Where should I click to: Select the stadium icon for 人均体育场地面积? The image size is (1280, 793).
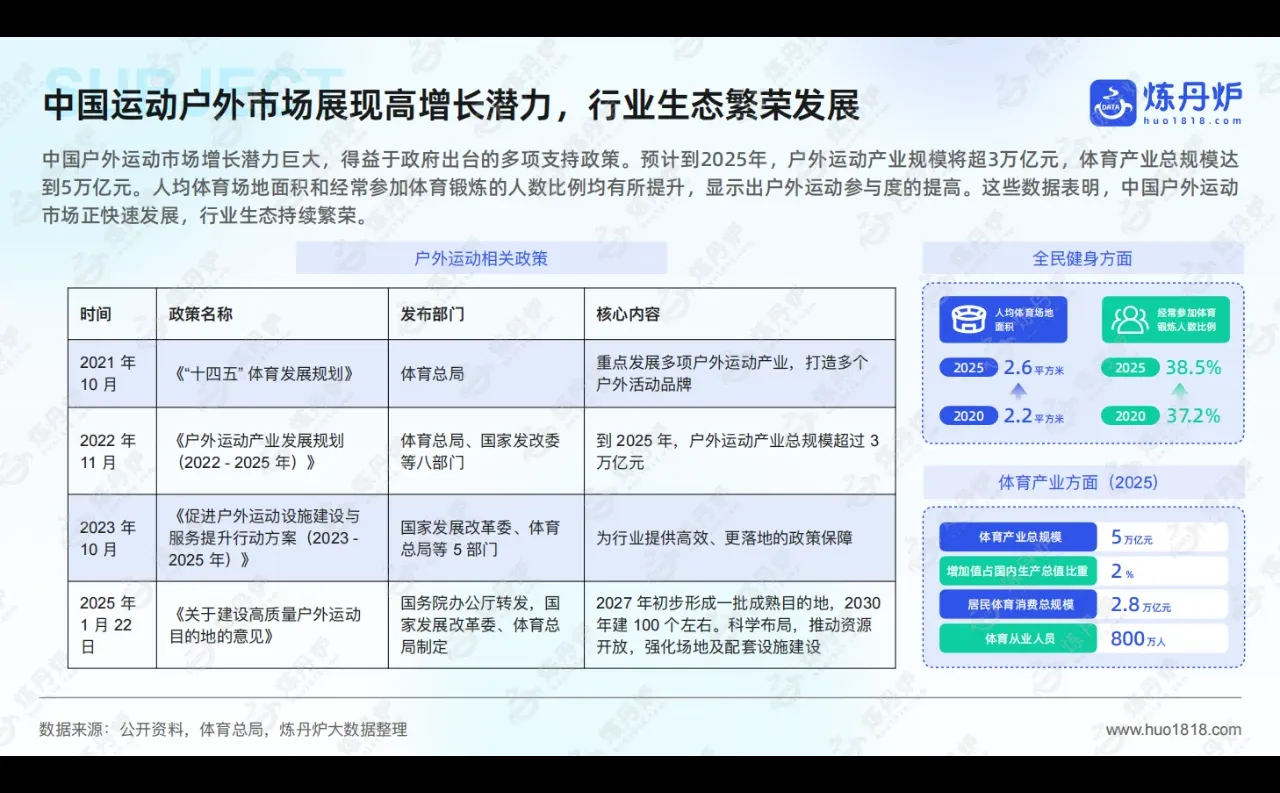click(x=968, y=320)
